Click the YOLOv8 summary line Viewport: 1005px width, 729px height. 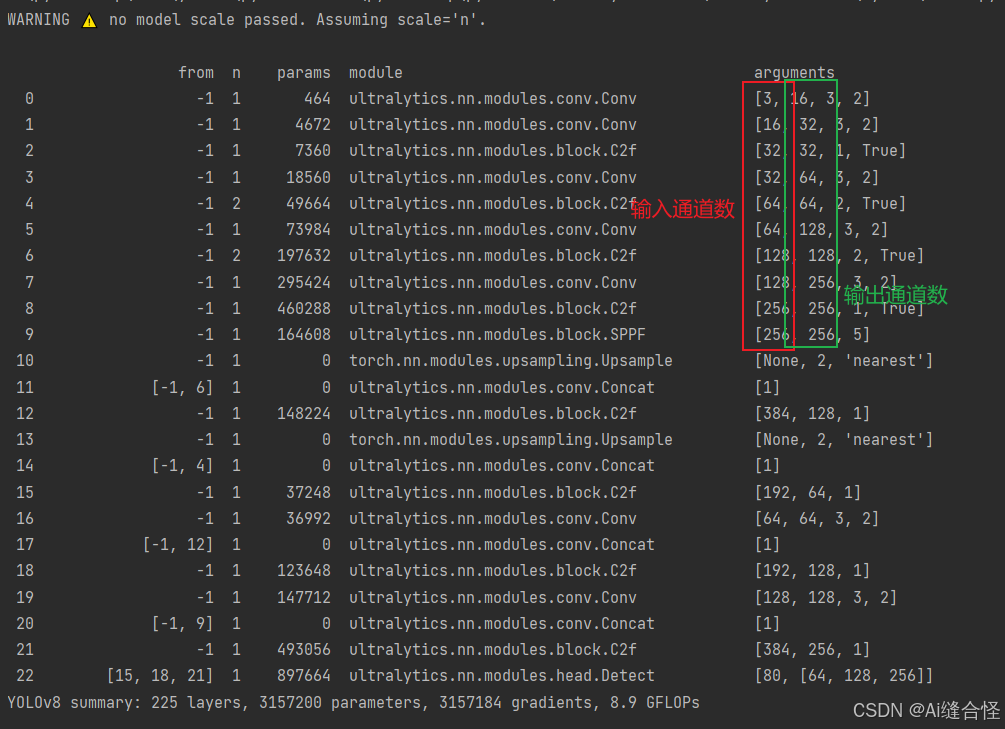[x=353, y=702]
